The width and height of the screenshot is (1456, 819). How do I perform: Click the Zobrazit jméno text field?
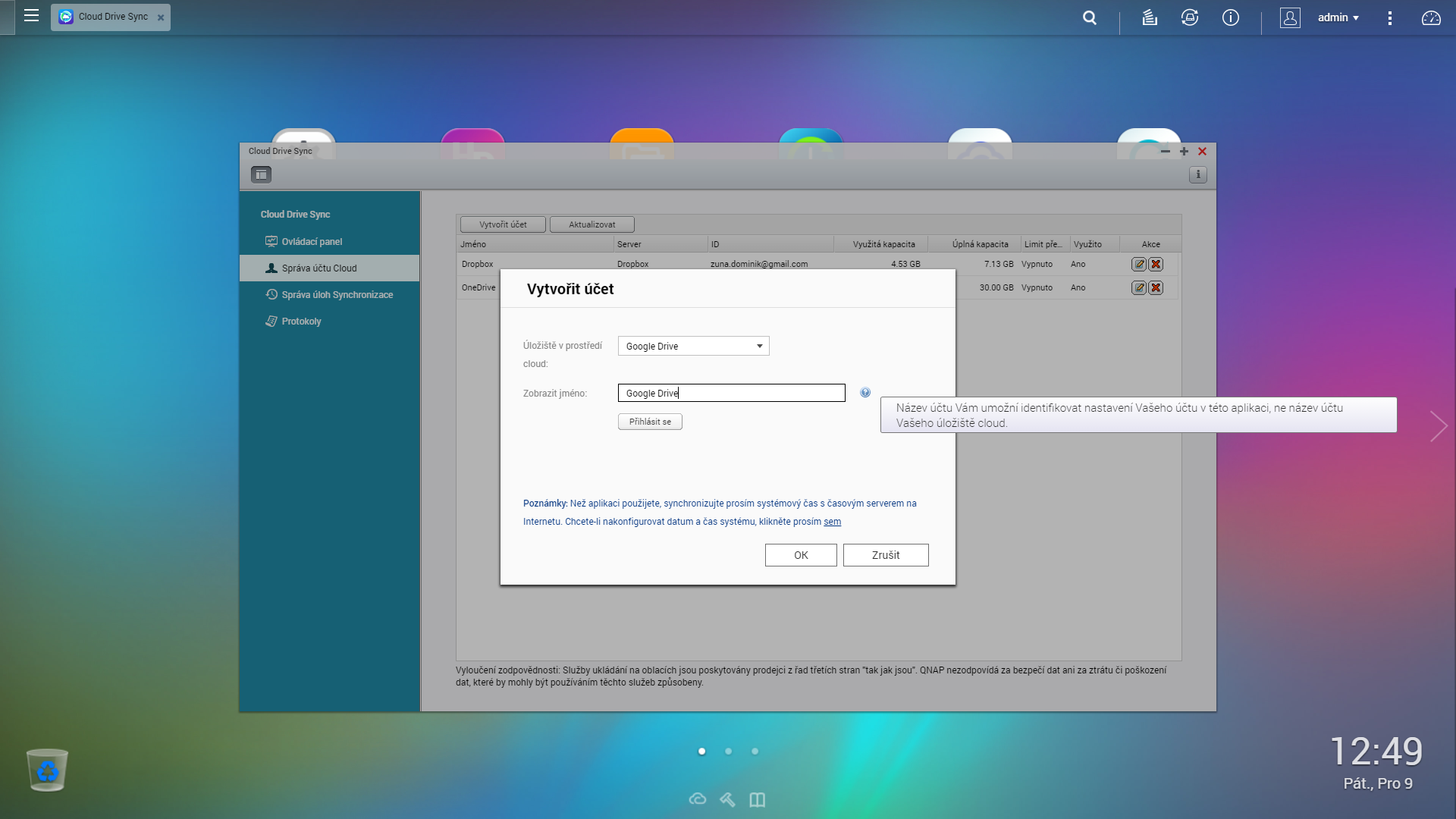pos(731,393)
